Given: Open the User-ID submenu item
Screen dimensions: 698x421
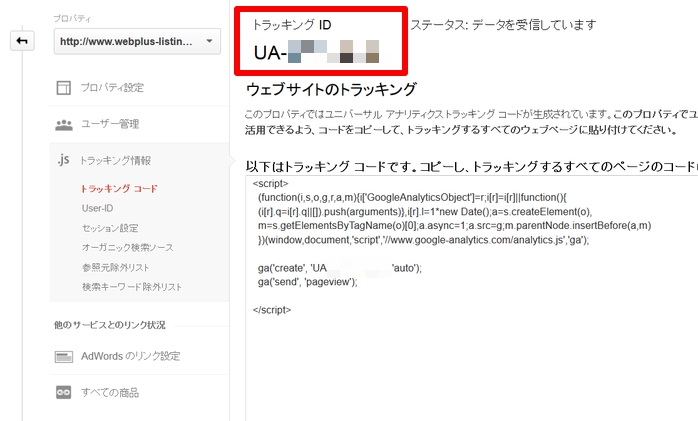Looking at the screenshot, I should (x=97, y=208).
